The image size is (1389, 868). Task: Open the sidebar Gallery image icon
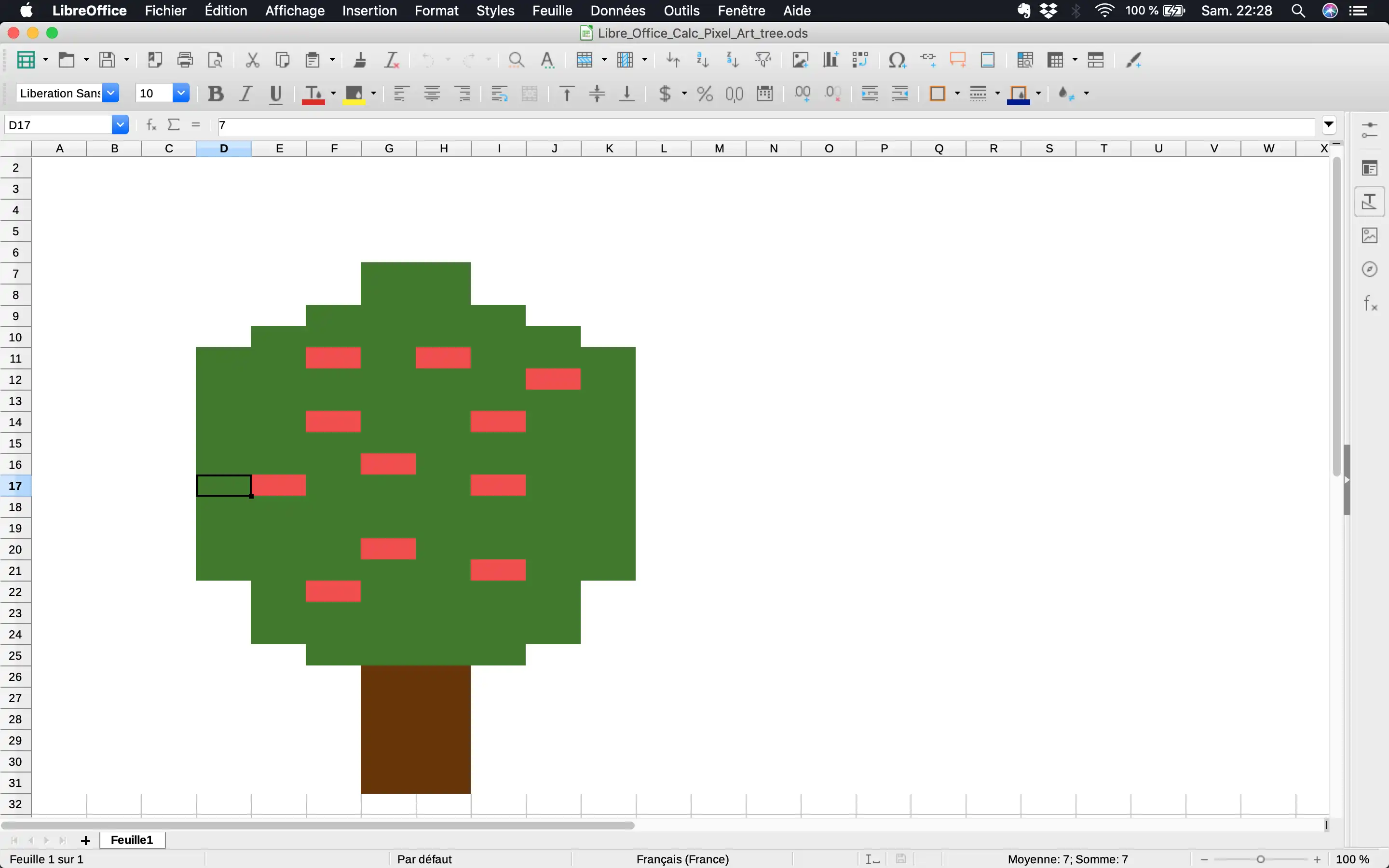click(1370, 235)
